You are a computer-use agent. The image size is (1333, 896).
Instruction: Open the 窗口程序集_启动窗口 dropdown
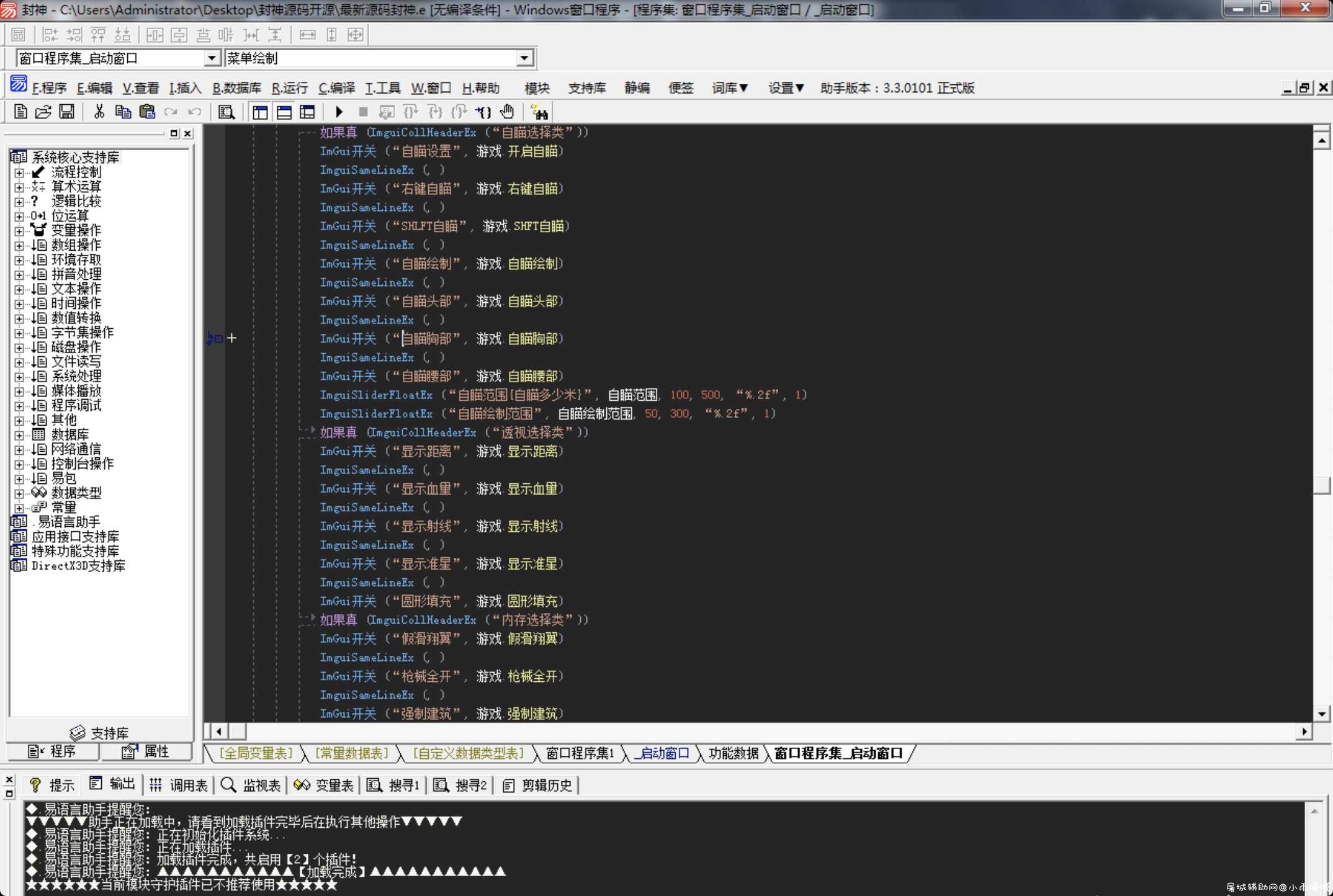212,58
